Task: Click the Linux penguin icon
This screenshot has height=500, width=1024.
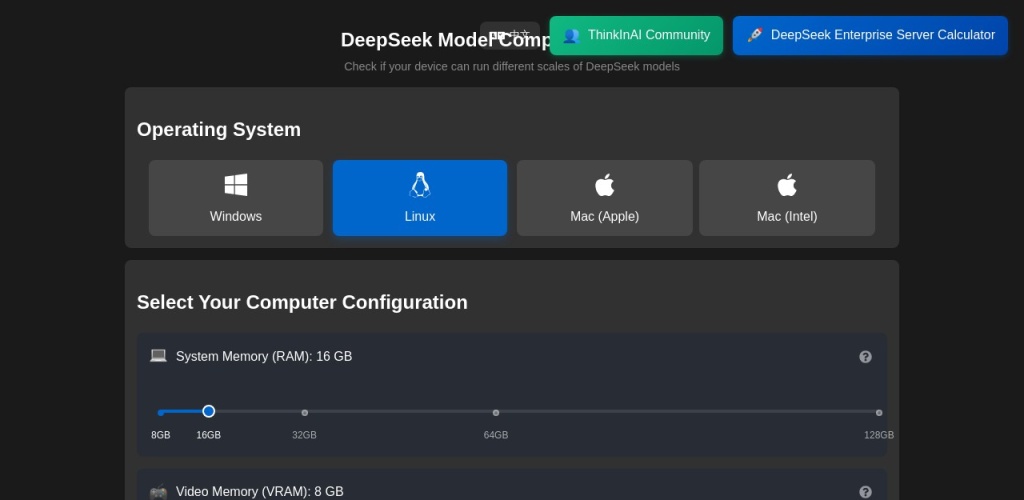Action: tap(420, 185)
